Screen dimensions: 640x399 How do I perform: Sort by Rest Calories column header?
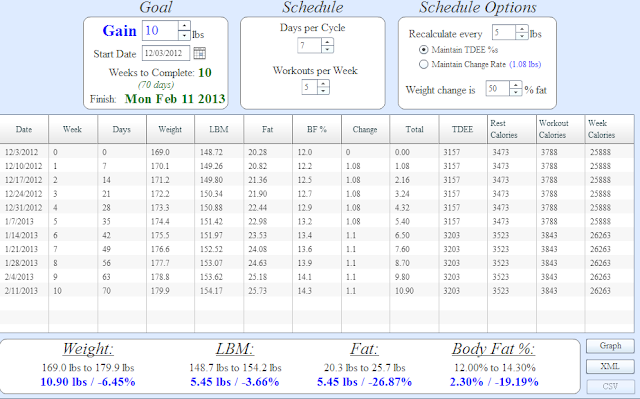point(512,129)
